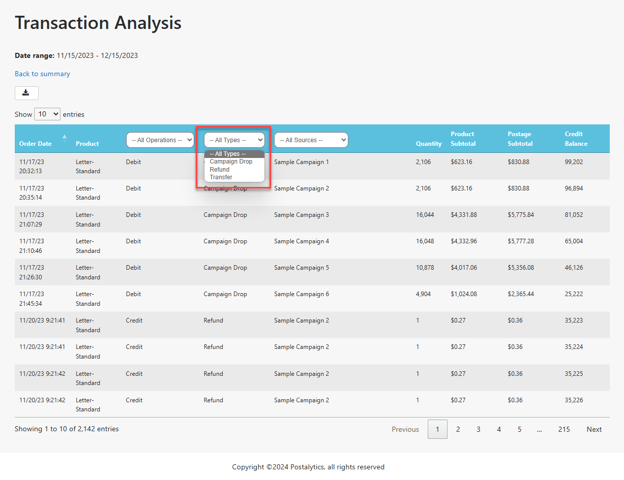624x480 pixels.
Task: Sort by the Quantity column header
Action: [429, 144]
